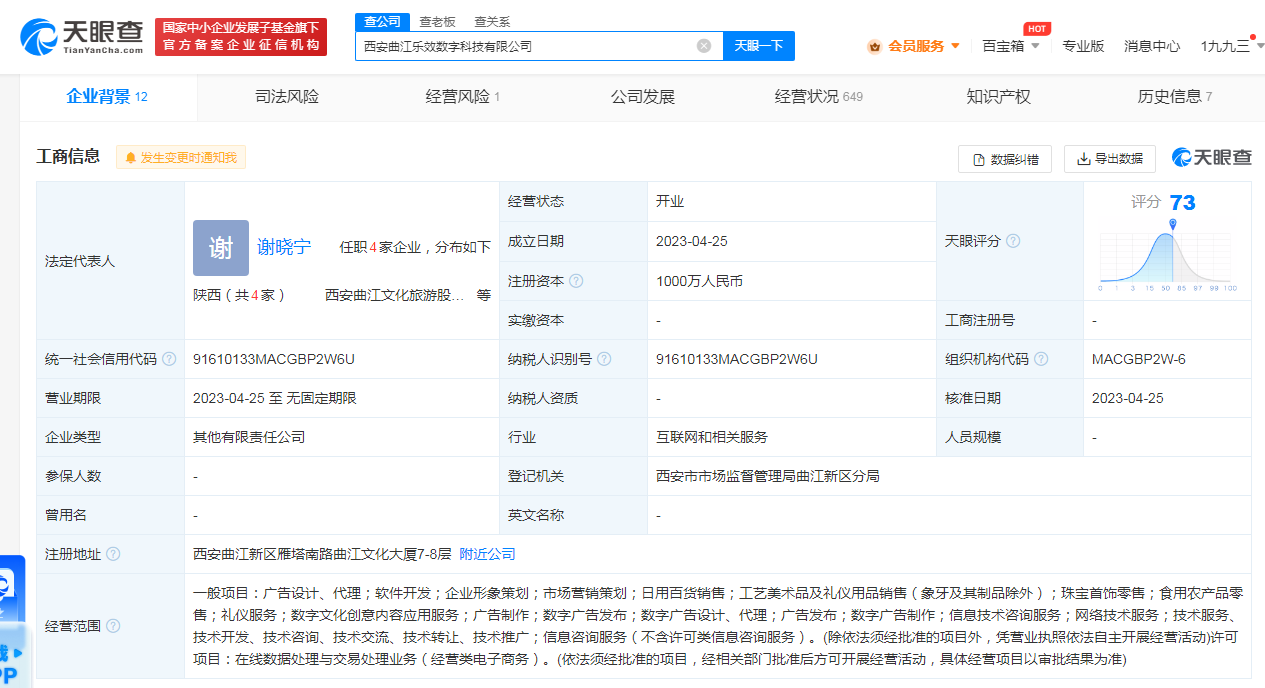
Task: Switch to the 公司发展 tab
Action: 643,97
